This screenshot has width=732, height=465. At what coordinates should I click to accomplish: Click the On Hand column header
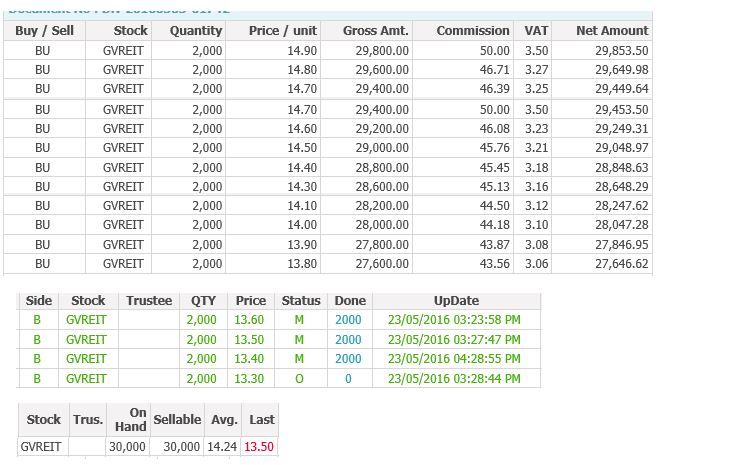click(130, 420)
